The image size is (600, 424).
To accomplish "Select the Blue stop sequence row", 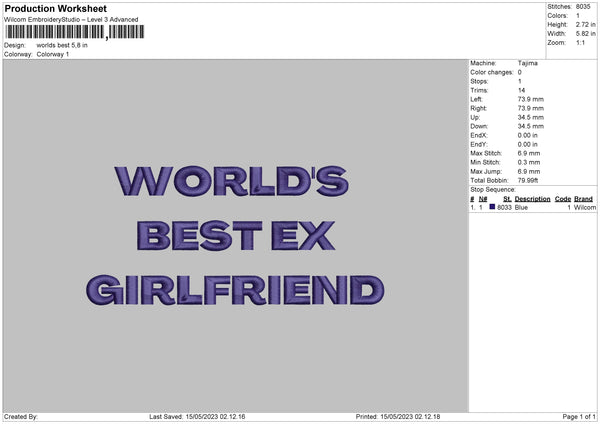I will click(532, 207).
